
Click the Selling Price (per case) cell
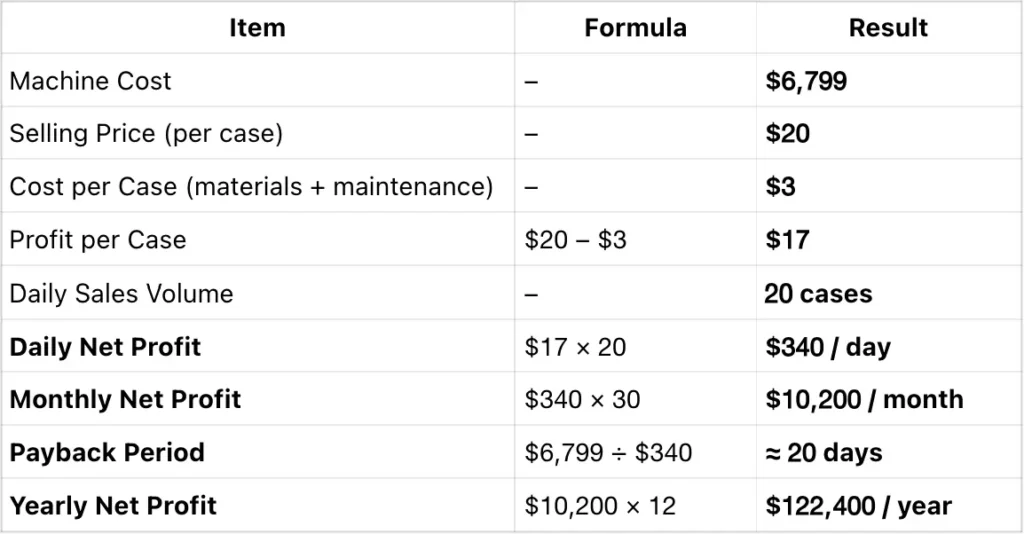coord(146,134)
